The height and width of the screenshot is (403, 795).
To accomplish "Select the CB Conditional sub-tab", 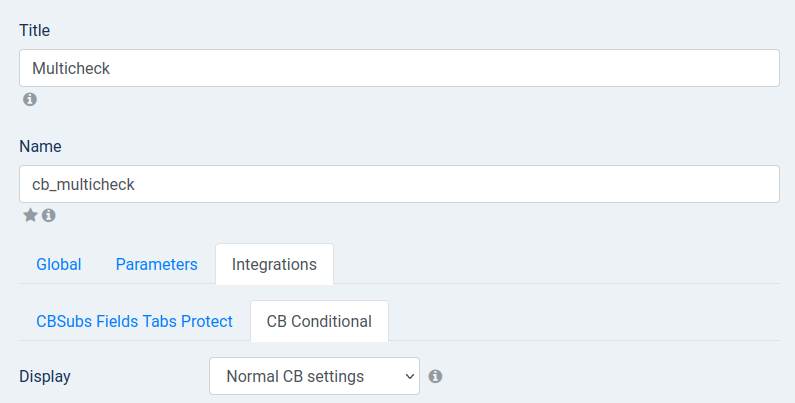I will (319, 321).
